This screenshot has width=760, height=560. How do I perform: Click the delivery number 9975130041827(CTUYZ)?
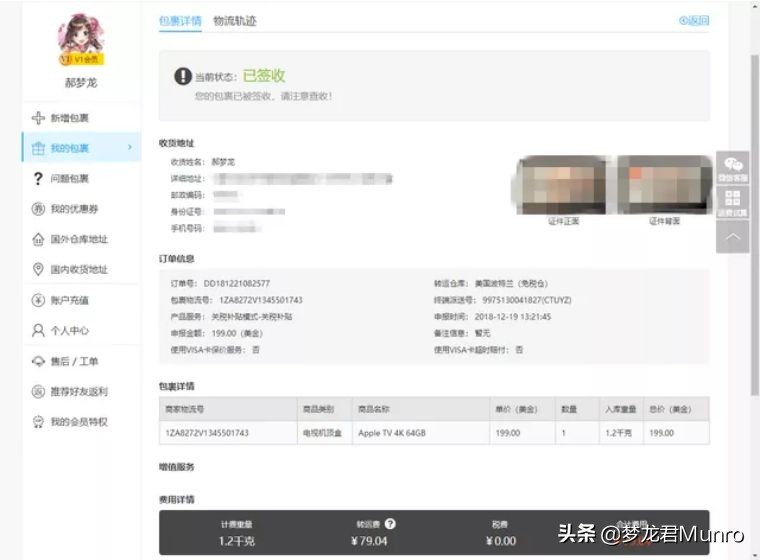[x=527, y=300]
